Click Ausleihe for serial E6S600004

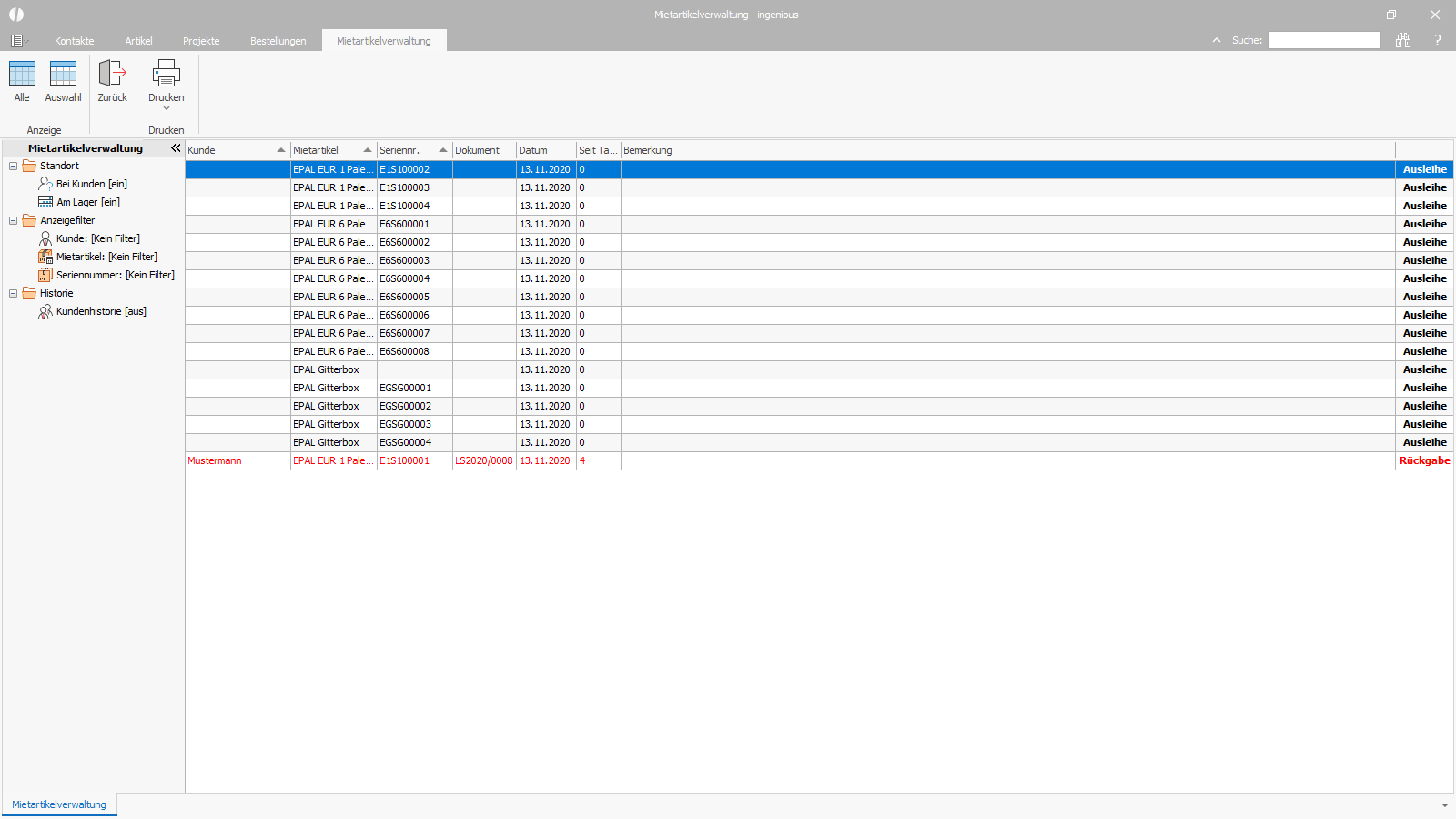(x=1424, y=278)
